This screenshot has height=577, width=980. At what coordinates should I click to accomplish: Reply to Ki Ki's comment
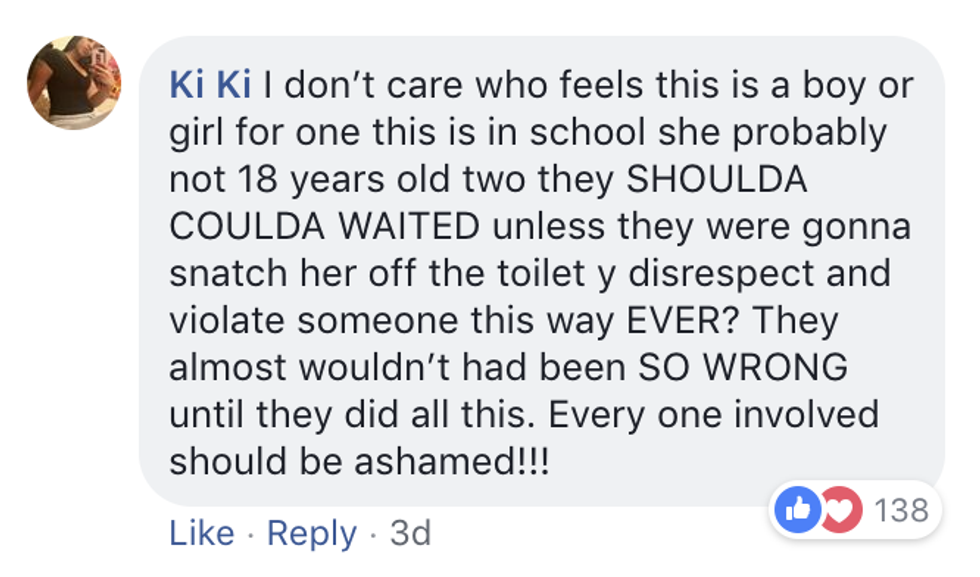pos(311,533)
